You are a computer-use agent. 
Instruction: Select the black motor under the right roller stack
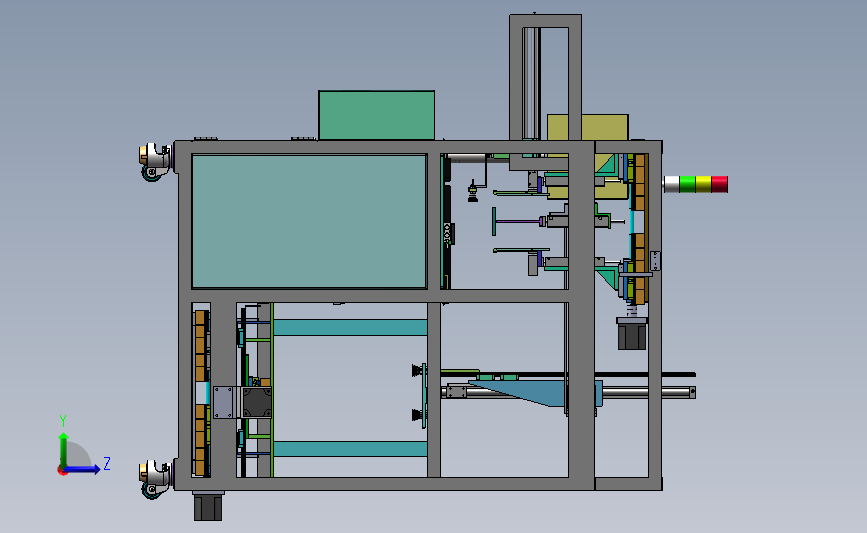[631, 333]
